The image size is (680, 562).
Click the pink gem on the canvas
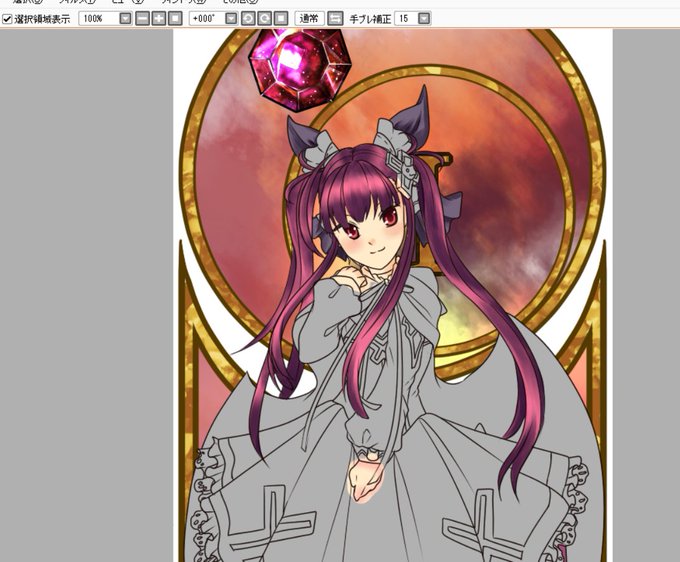(300, 68)
